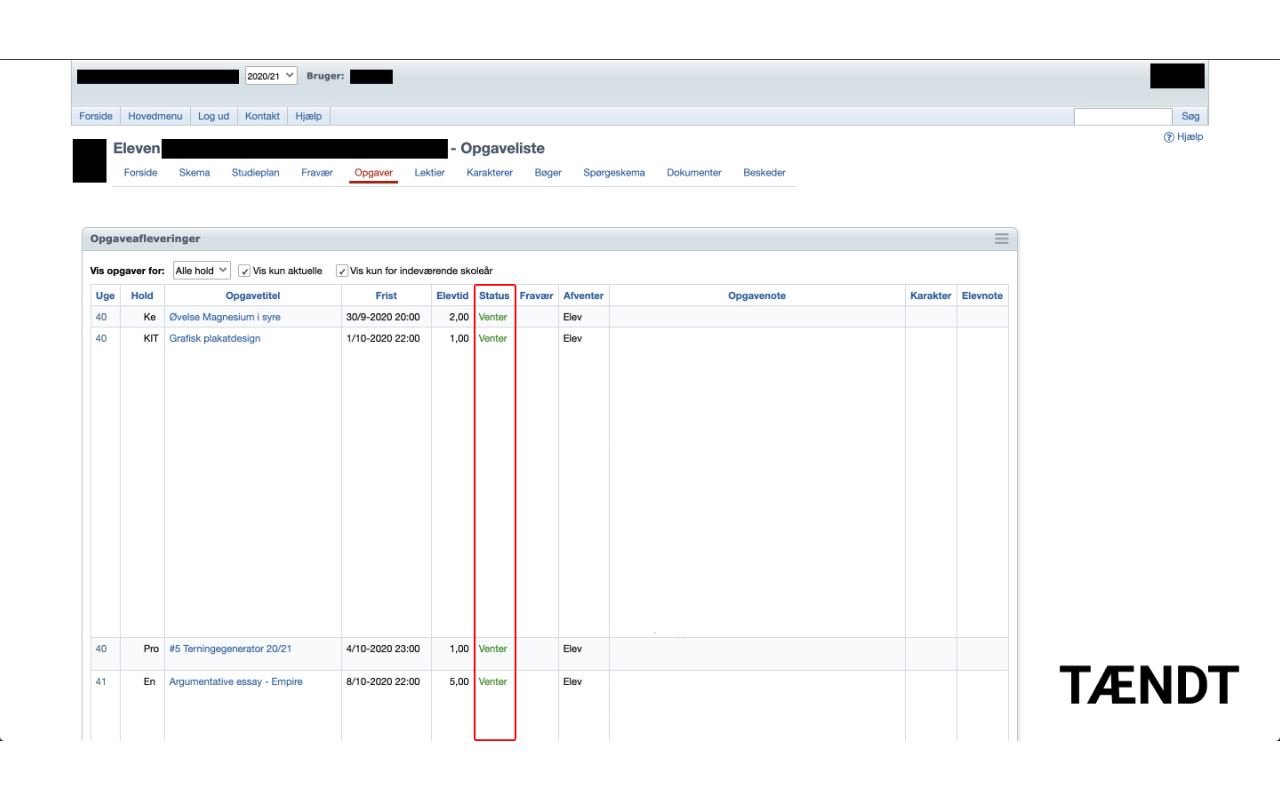The image size is (1280, 800).
Task: Click week 40 link for Grafisk plakatdesign
Action: (101, 338)
